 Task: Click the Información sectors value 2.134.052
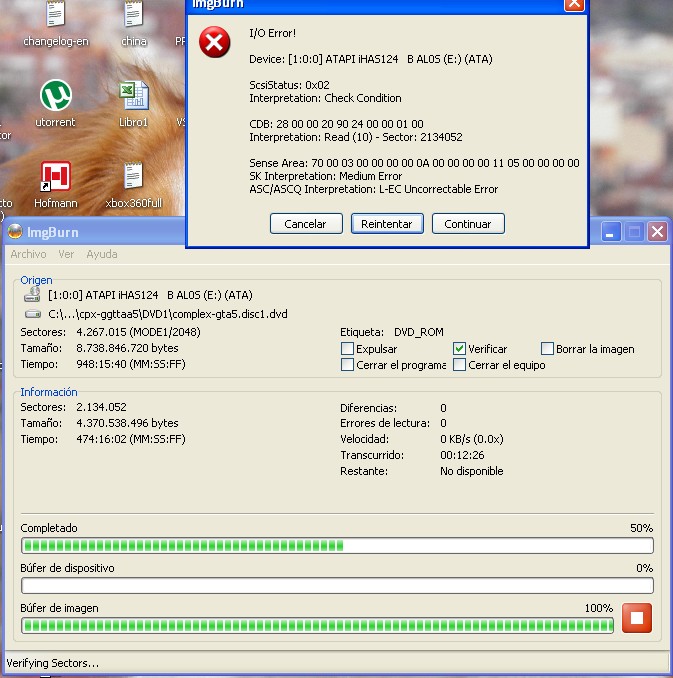(101, 407)
